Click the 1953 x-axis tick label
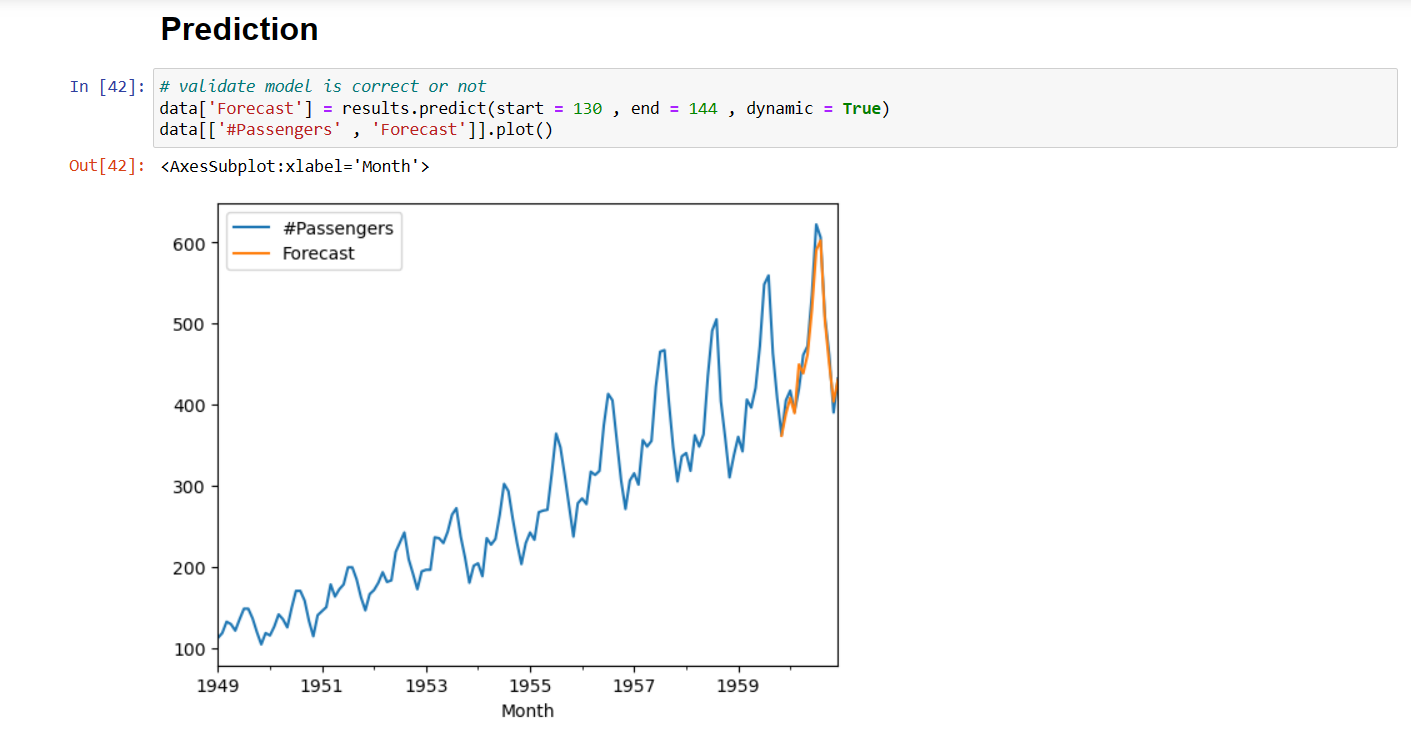Screen dimensions: 1411x749 426,686
